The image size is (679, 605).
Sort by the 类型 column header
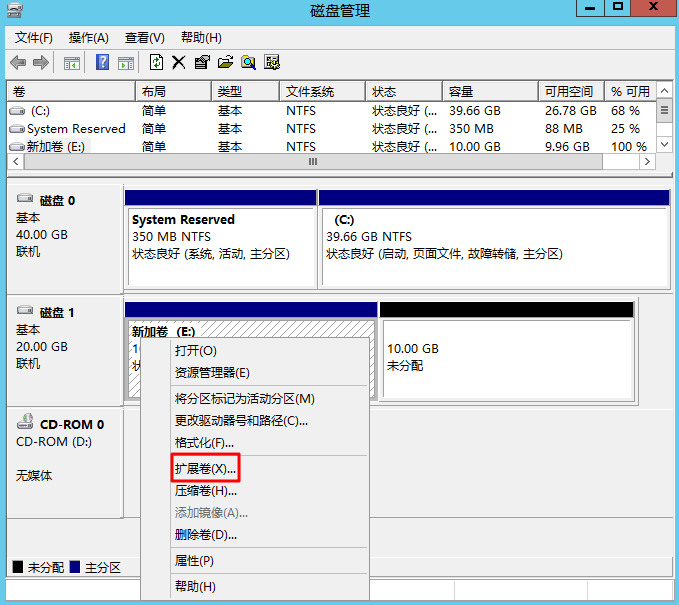click(x=245, y=91)
